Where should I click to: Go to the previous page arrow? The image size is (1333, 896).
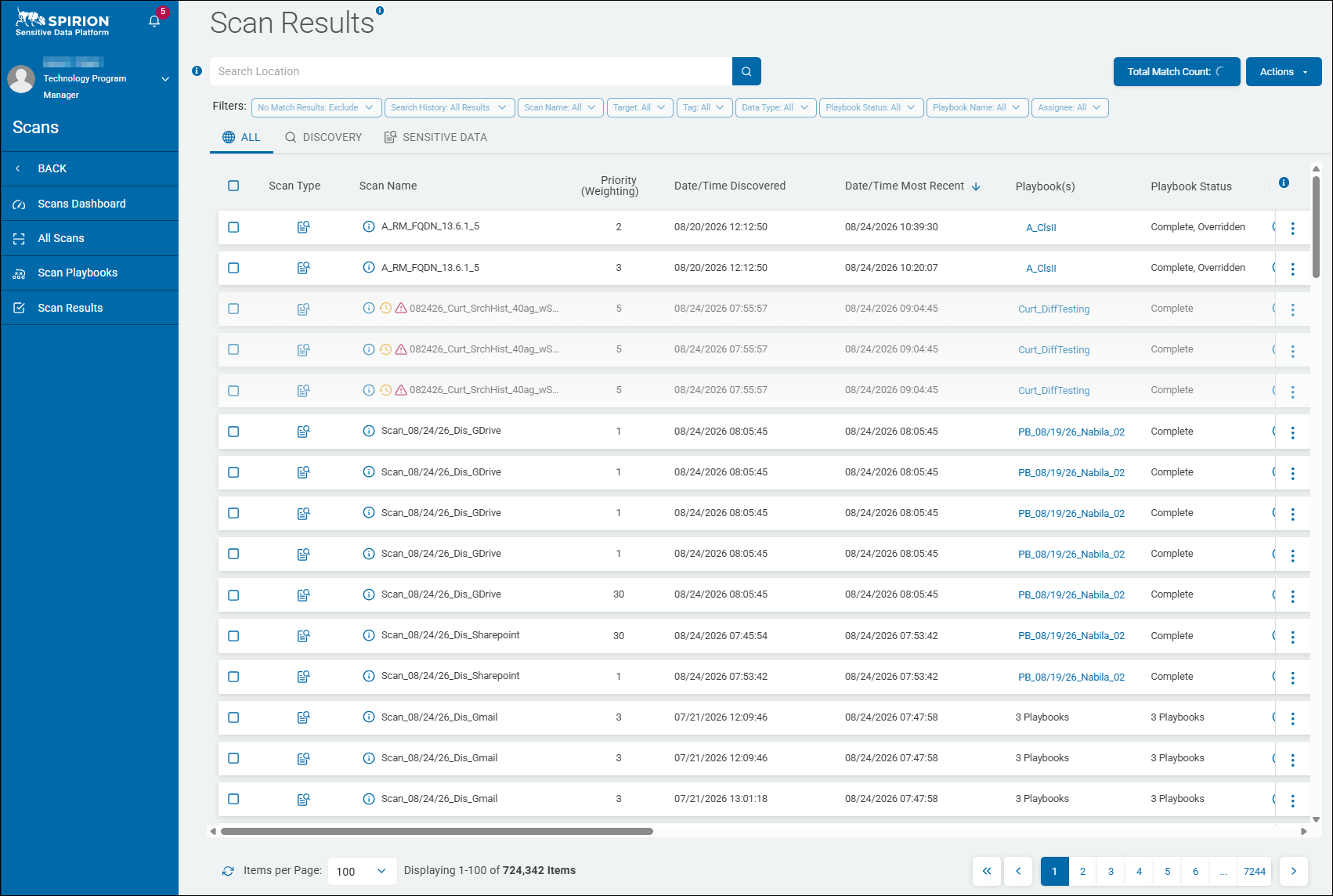(x=1018, y=871)
